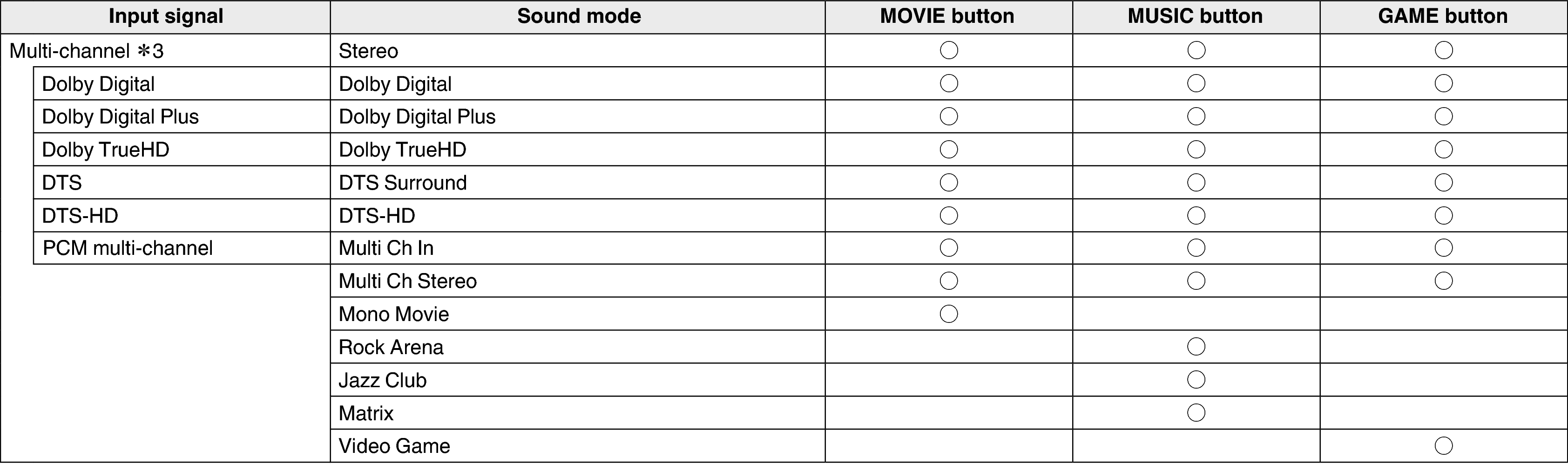Click the MOVIE button column header
The image size is (1568, 465).
click(x=947, y=16)
